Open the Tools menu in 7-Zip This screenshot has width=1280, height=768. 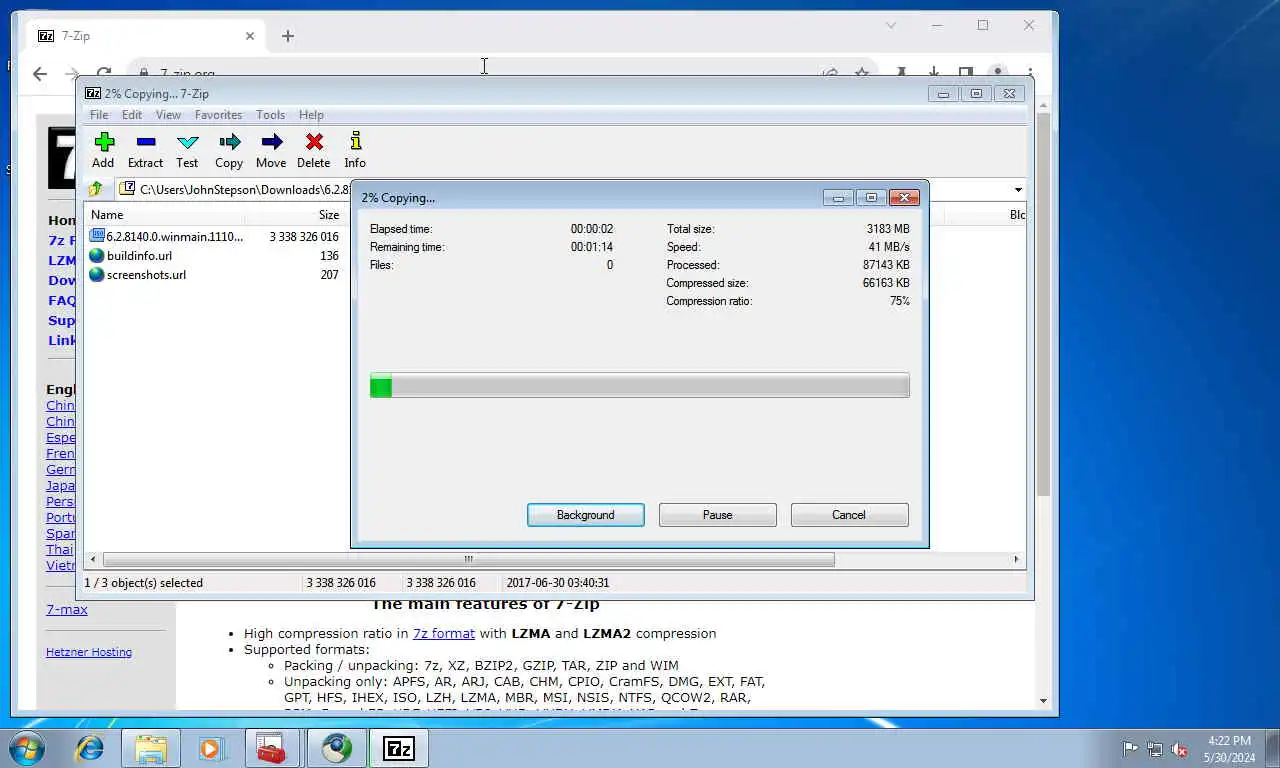tap(270, 115)
